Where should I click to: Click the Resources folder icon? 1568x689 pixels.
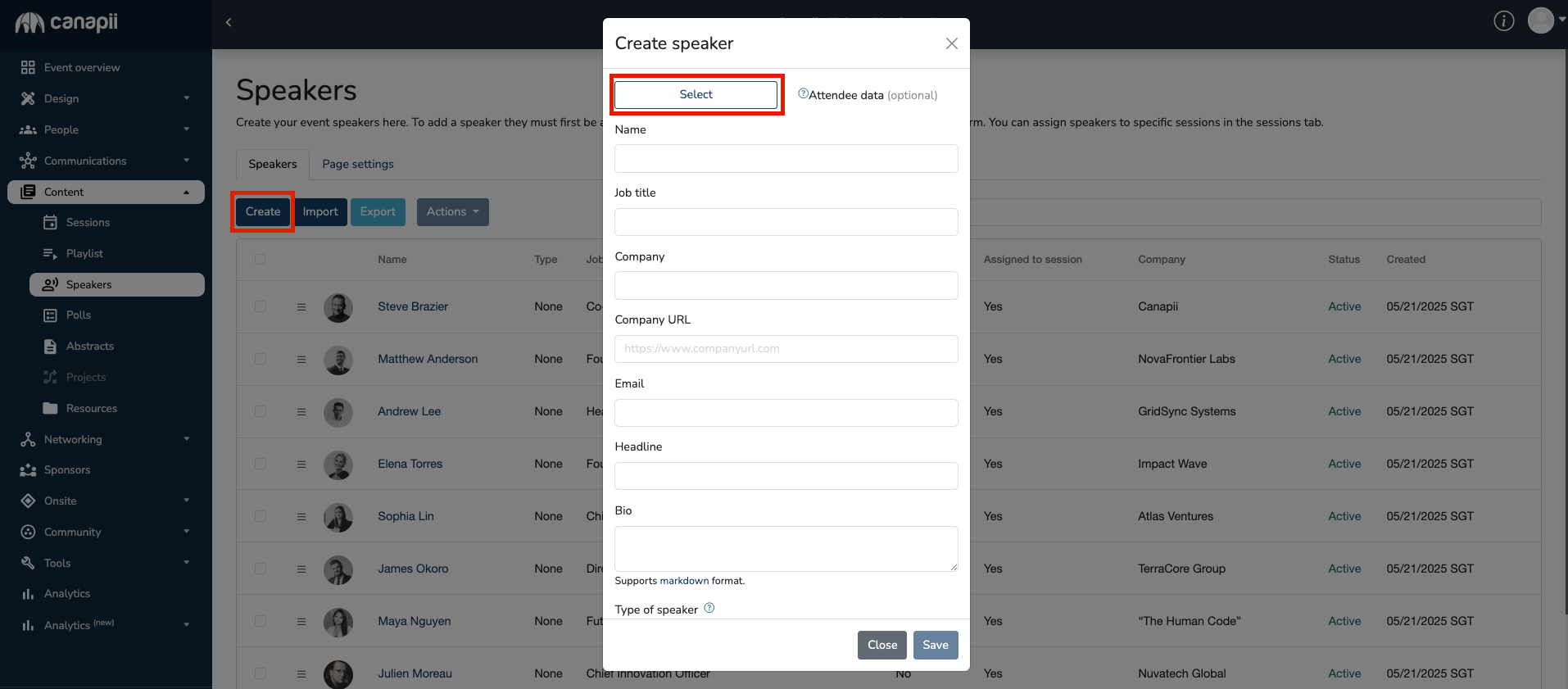tap(50, 408)
